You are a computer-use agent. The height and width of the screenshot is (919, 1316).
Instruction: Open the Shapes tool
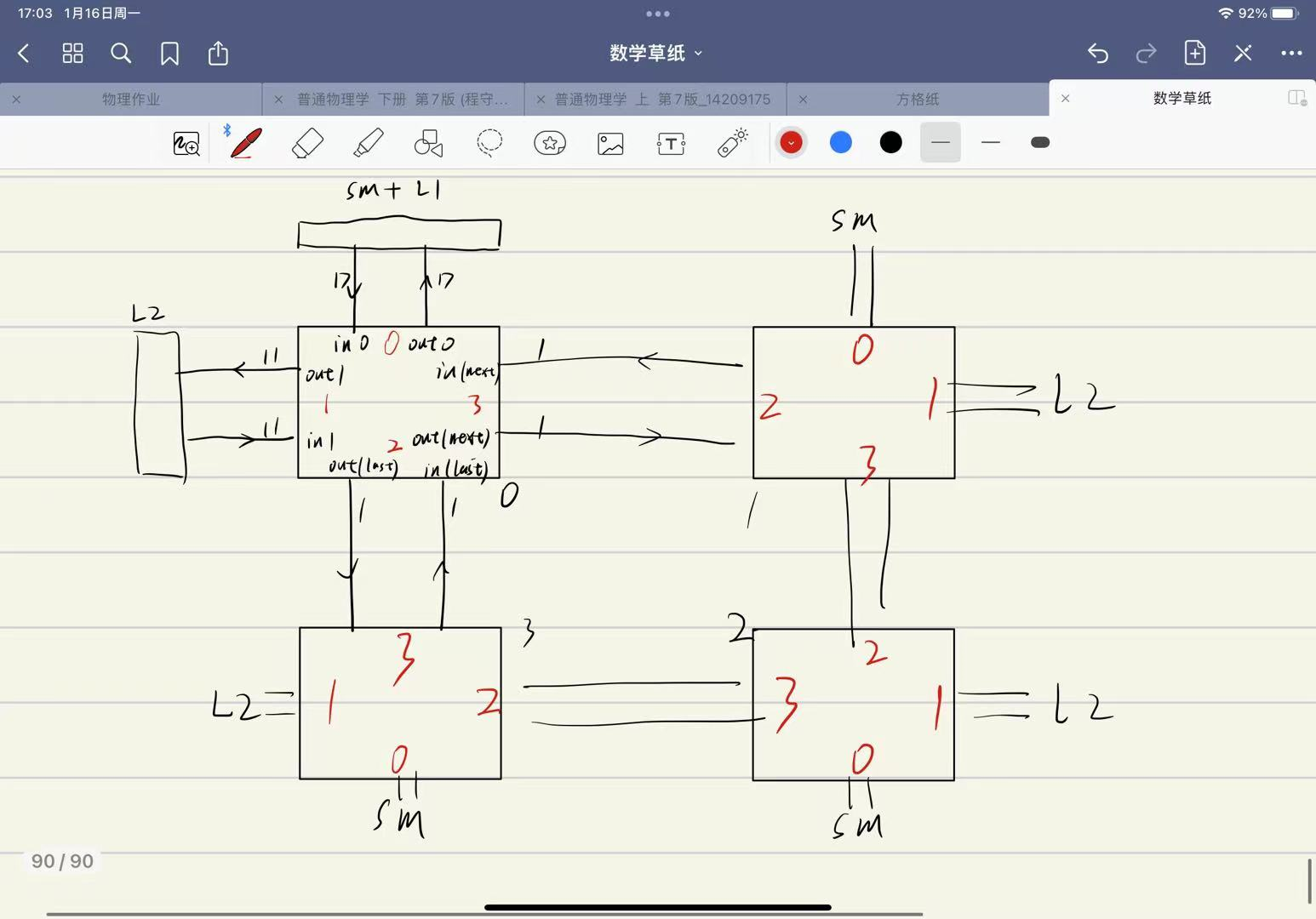pyautogui.click(x=428, y=143)
